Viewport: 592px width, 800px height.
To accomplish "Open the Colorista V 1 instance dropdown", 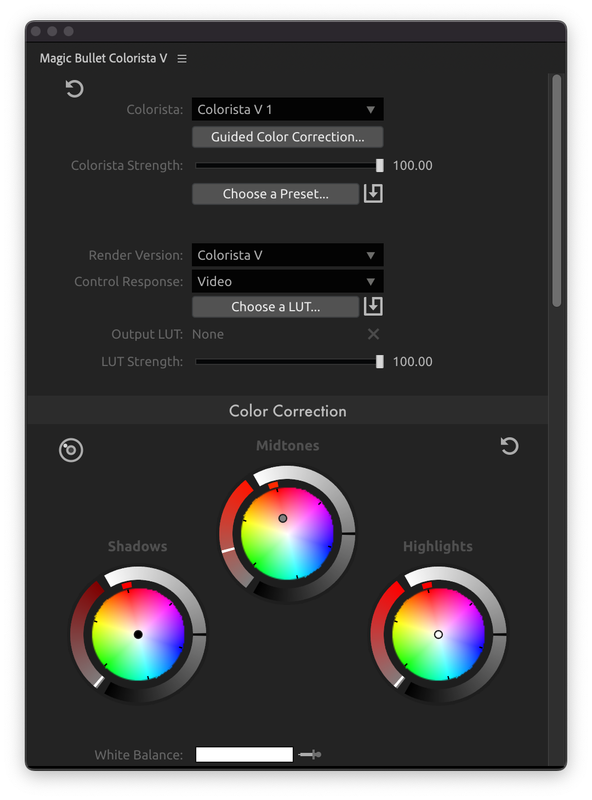I will pos(287,109).
